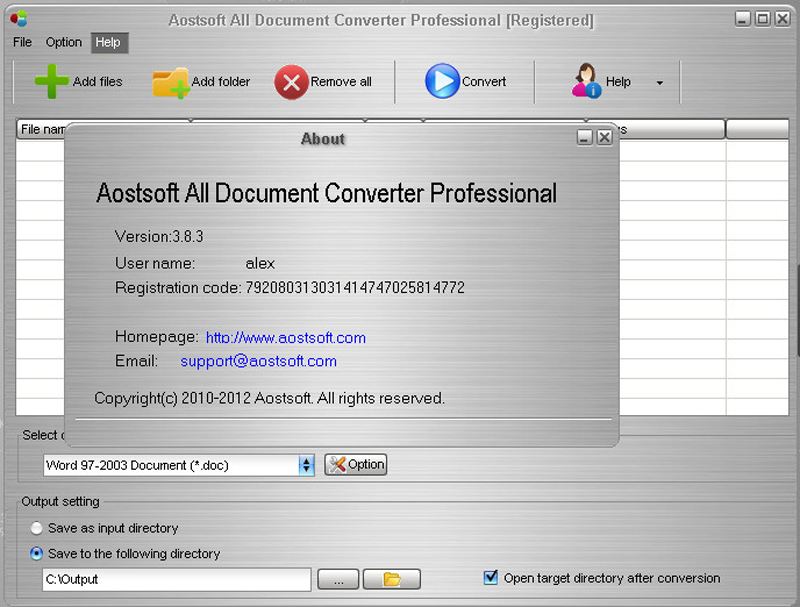Visit the http://www.aostsoft.com homepage link
Screen dimensions: 800x607
285,338
